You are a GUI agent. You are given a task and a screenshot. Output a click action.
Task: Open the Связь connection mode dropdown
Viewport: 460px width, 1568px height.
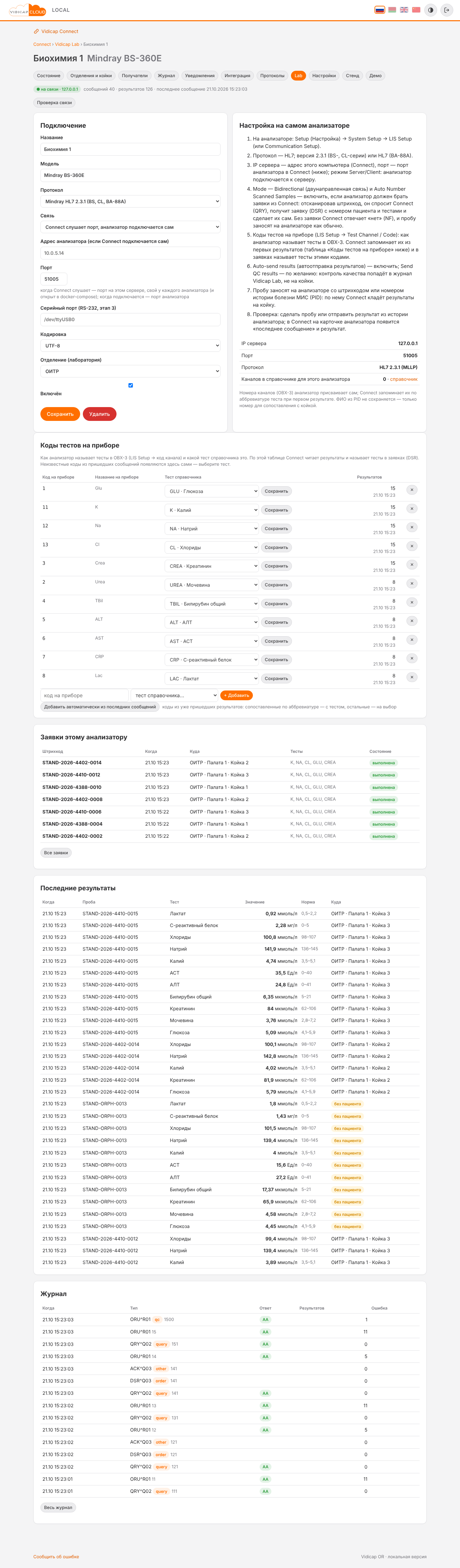(130, 227)
